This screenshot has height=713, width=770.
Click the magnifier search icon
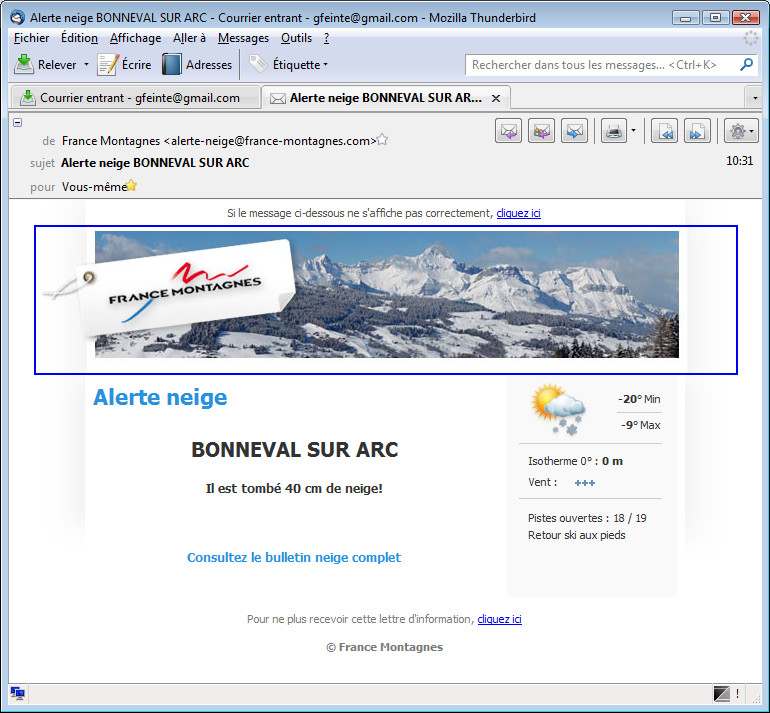click(746, 64)
